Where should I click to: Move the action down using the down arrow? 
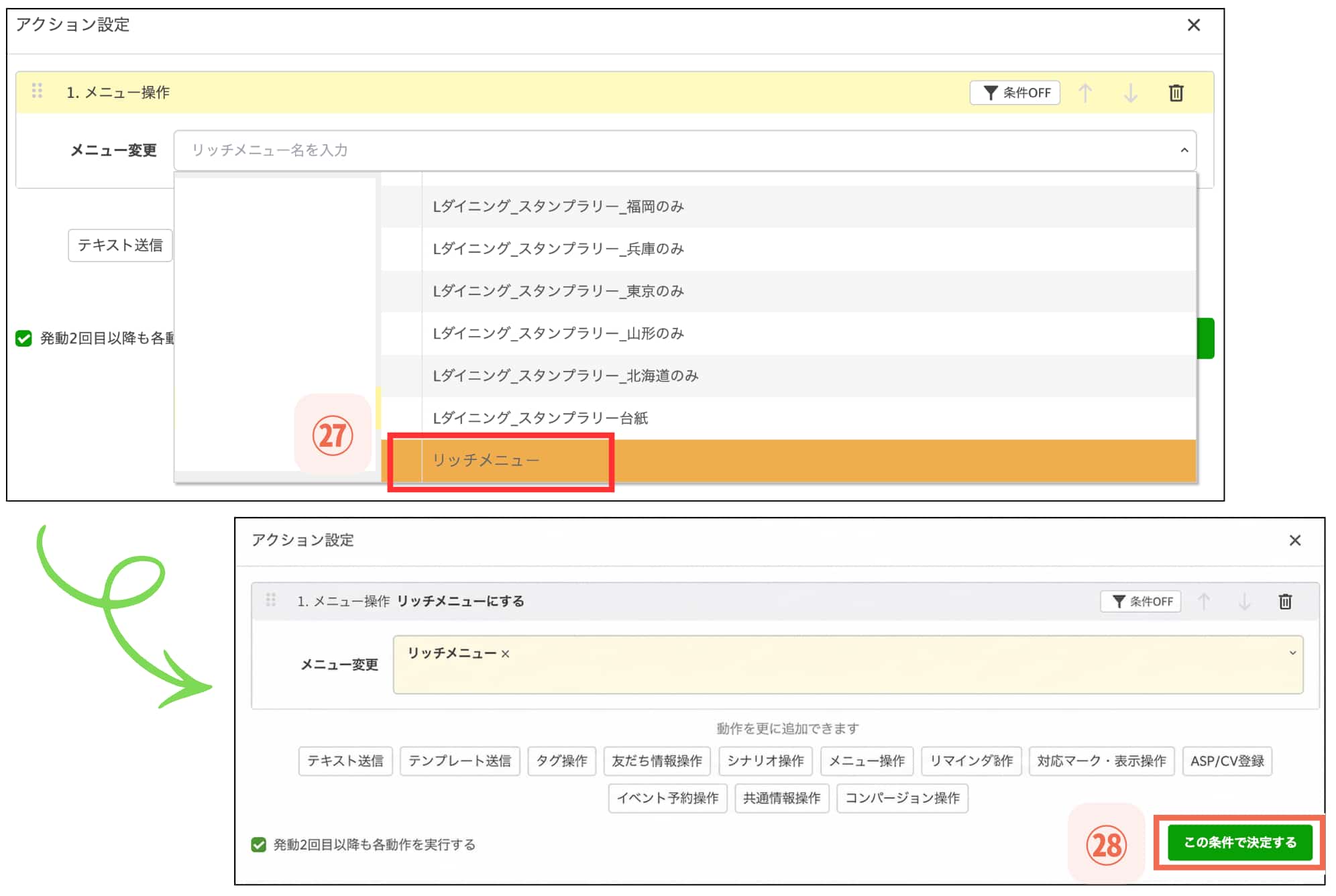tap(1131, 93)
